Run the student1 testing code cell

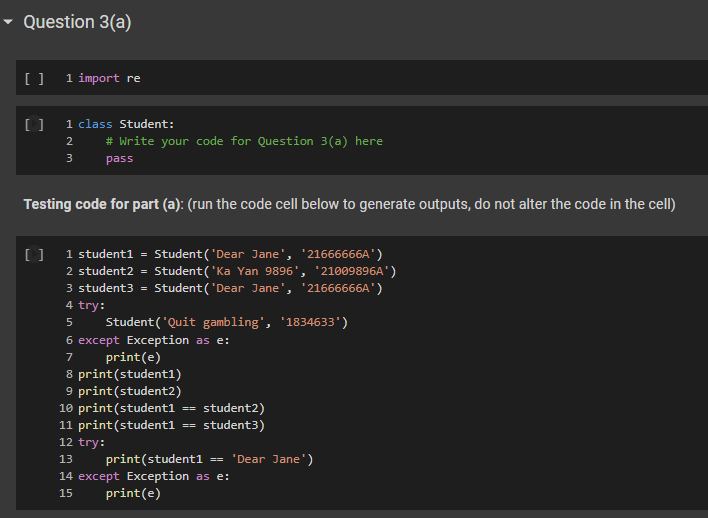[x=34, y=254]
